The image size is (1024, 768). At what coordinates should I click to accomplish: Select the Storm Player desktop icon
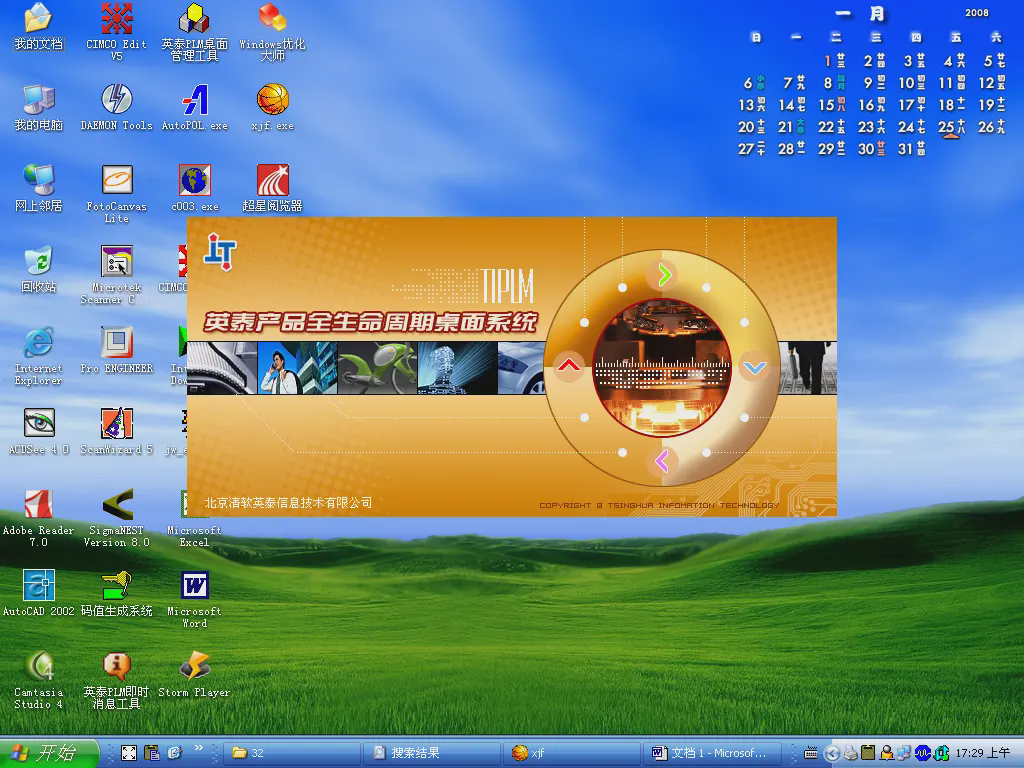point(194,667)
